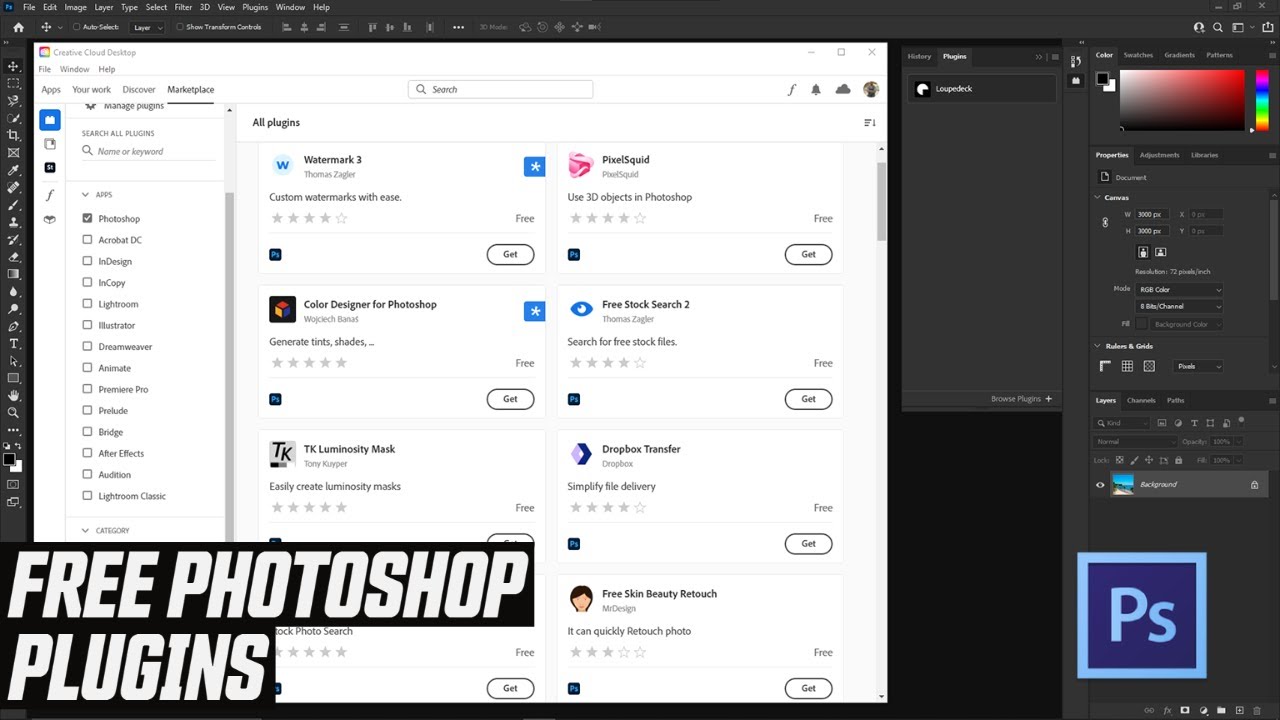Click the Photoshop Home icon
Screen dimensions: 1280x720
18,27
